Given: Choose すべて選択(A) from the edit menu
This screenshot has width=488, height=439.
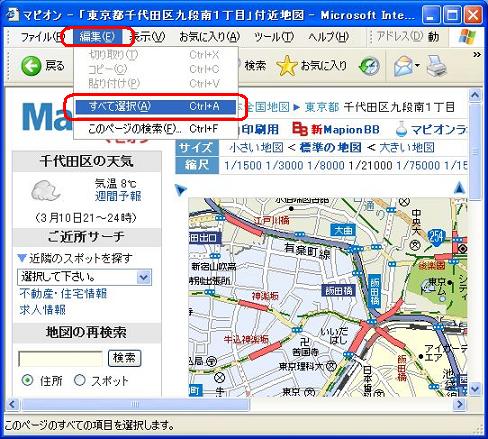Looking at the screenshot, I should pos(156,107).
